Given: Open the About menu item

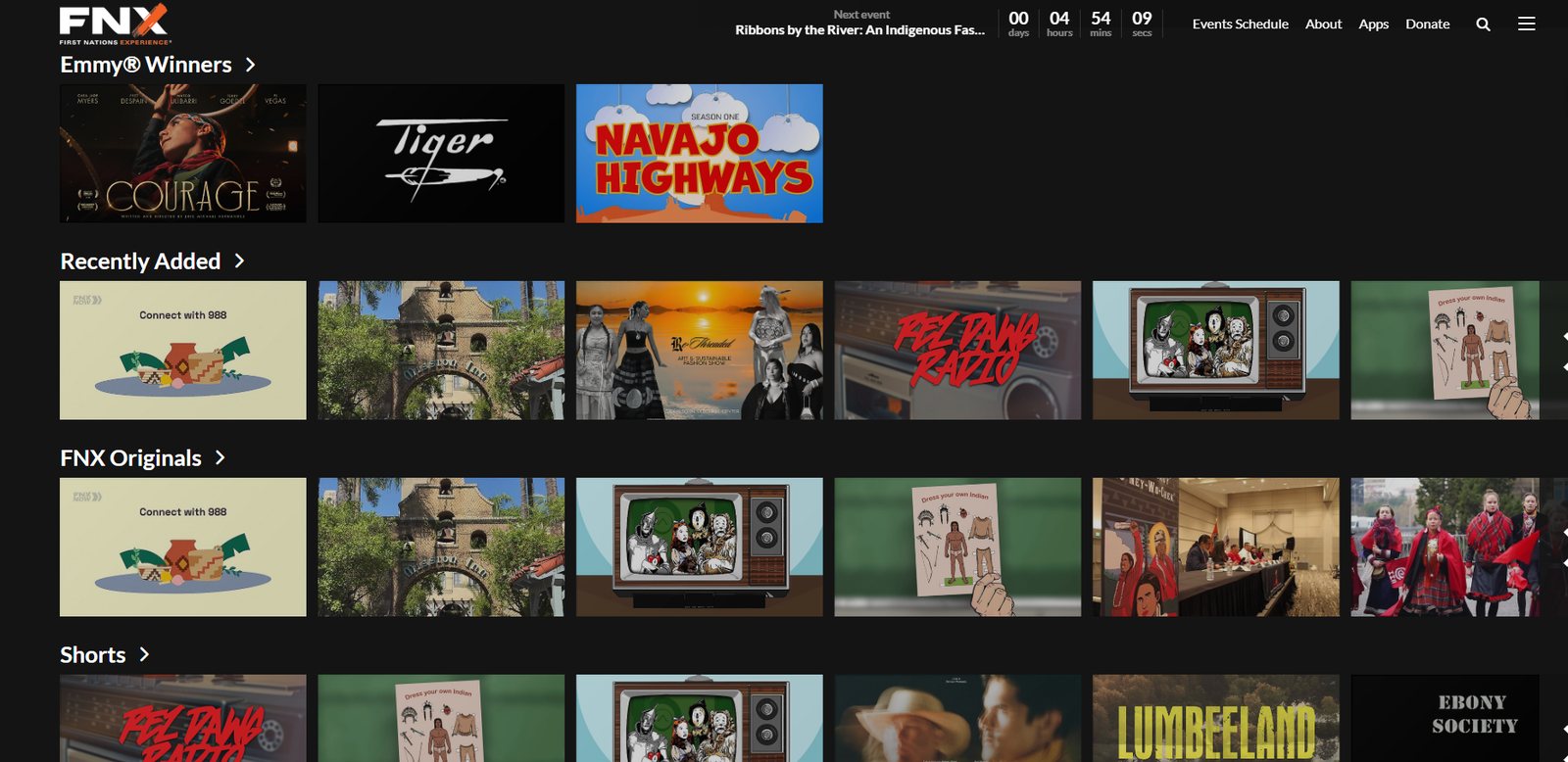Looking at the screenshot, I should (1323, 24).
